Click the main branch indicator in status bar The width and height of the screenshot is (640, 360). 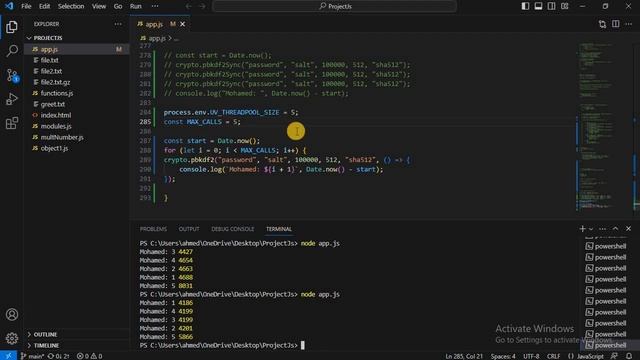pos(32,356)
